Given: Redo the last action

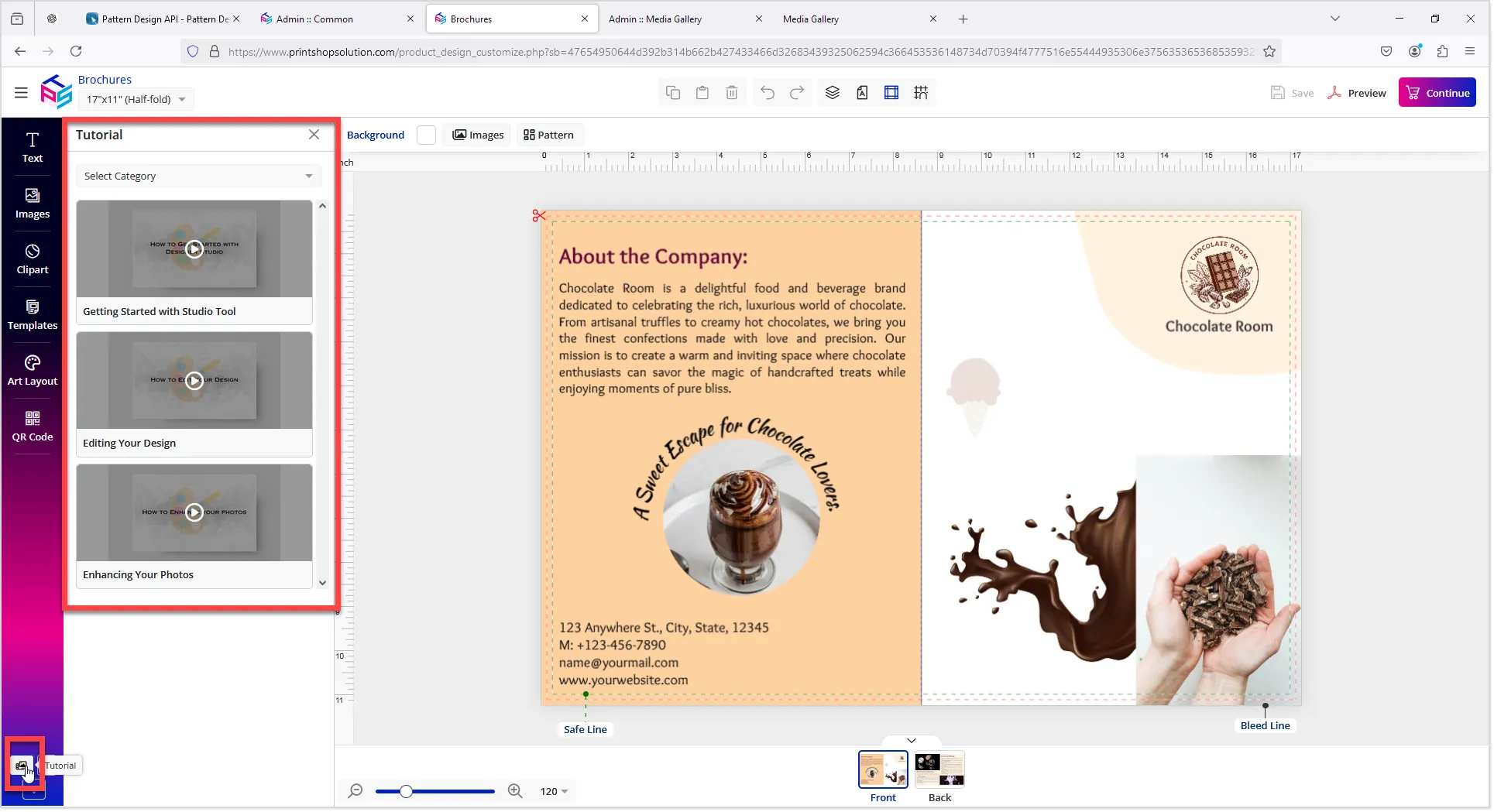Looking at the screenshot, I should click(797, 93).
